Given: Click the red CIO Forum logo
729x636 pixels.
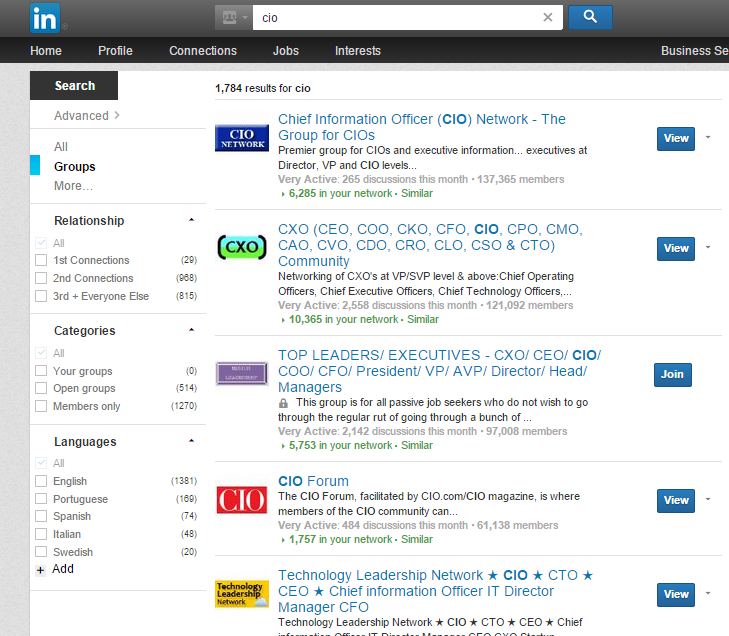Looking at the screenshot, I should tap(242, 500).
